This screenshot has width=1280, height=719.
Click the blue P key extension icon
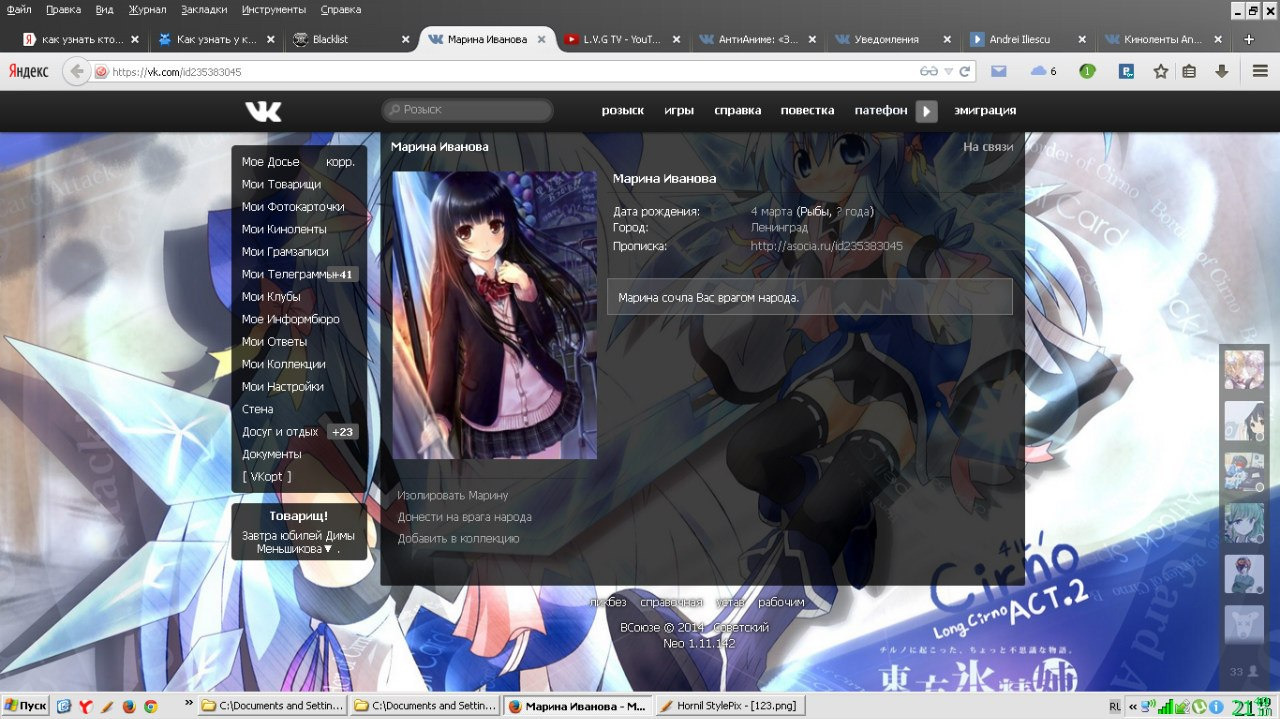point(1126,71)
